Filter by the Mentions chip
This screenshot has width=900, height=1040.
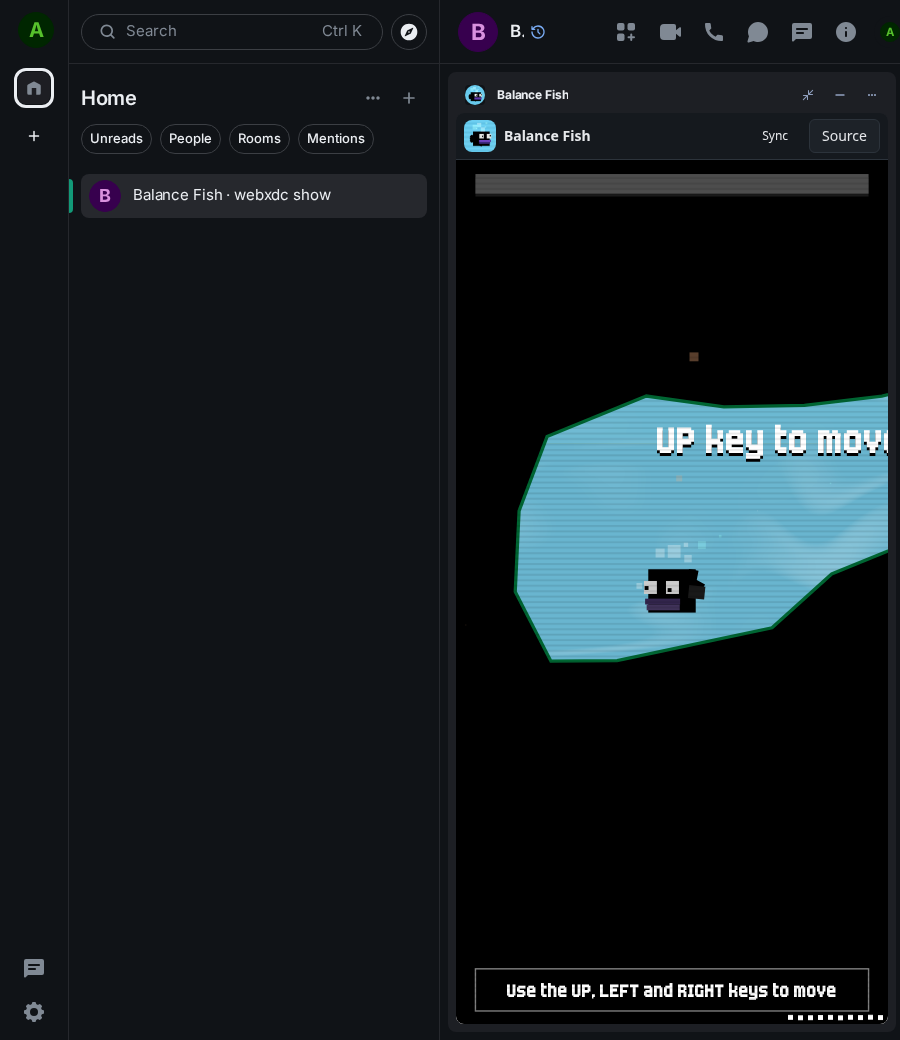(x=336, y=139)
